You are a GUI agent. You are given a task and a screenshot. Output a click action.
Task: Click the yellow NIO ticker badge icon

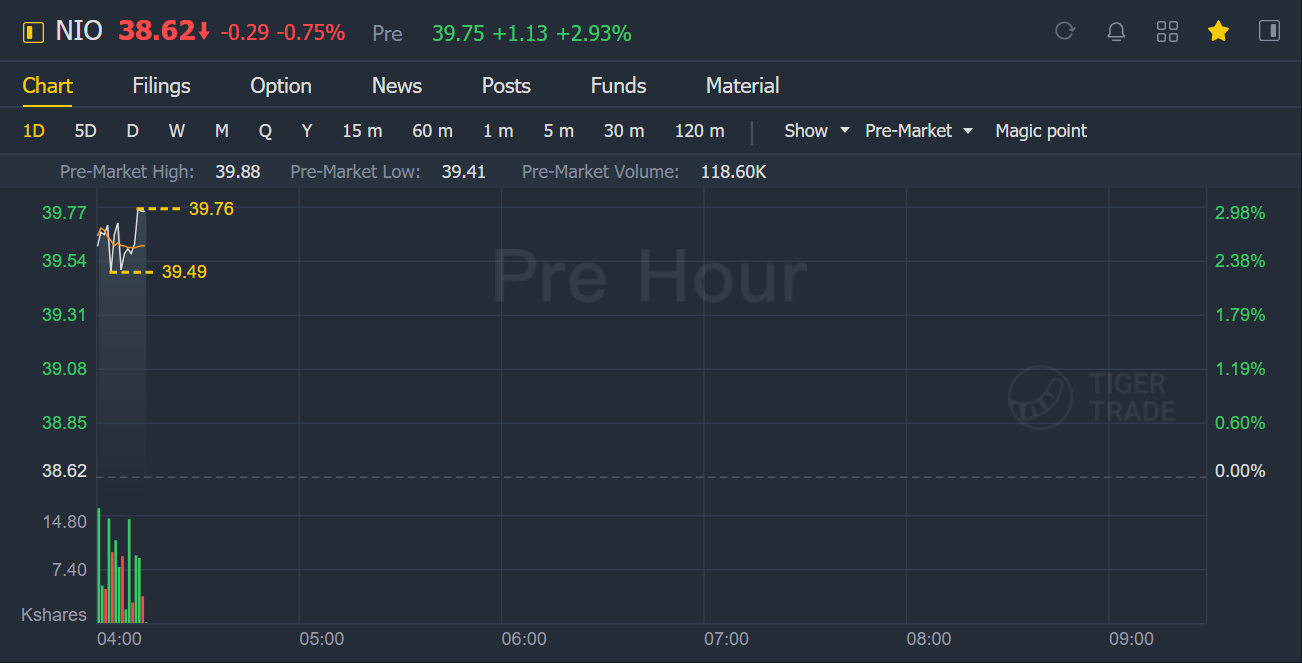34,32
